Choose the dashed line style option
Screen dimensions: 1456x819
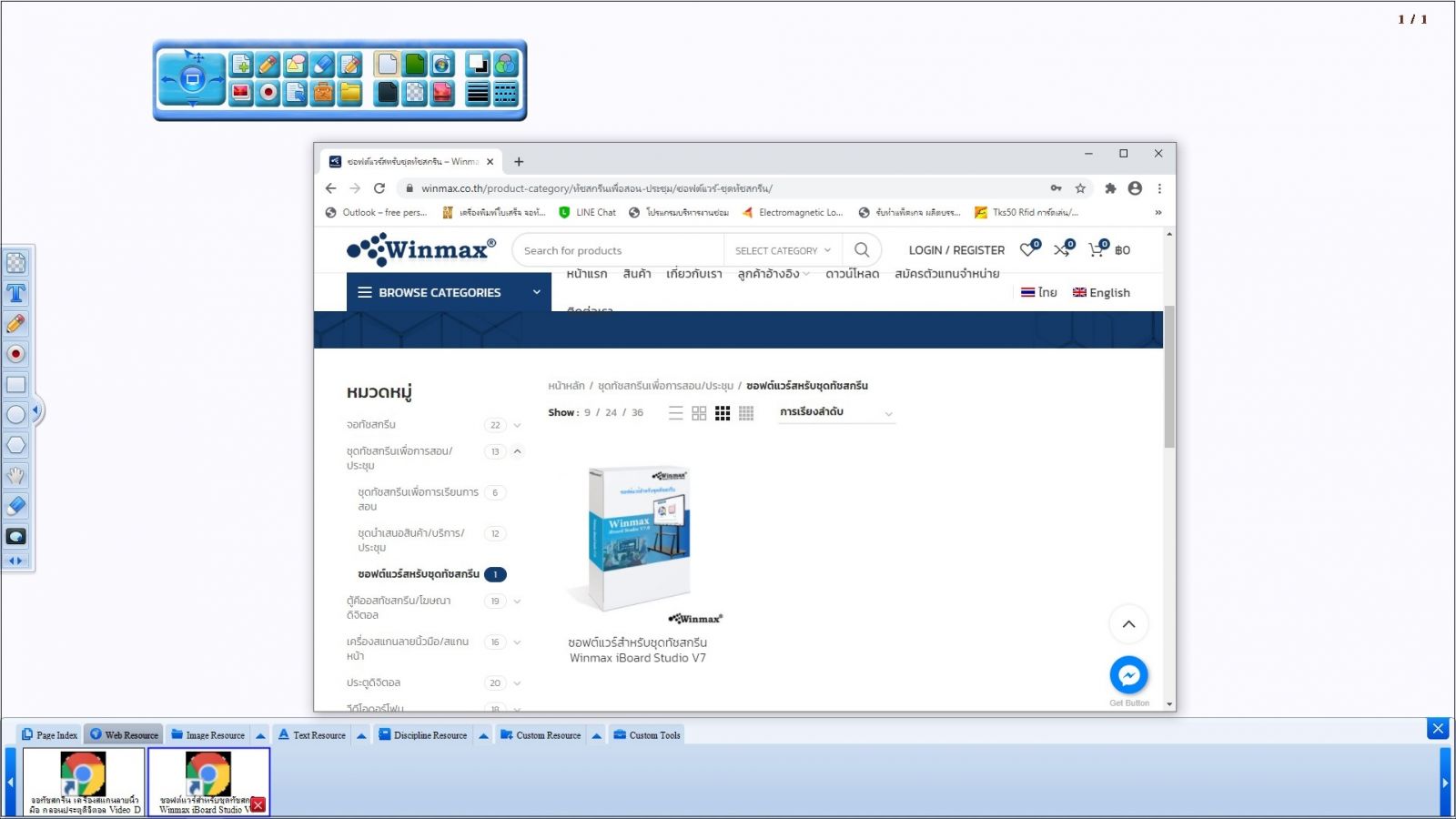pos(506,92)
